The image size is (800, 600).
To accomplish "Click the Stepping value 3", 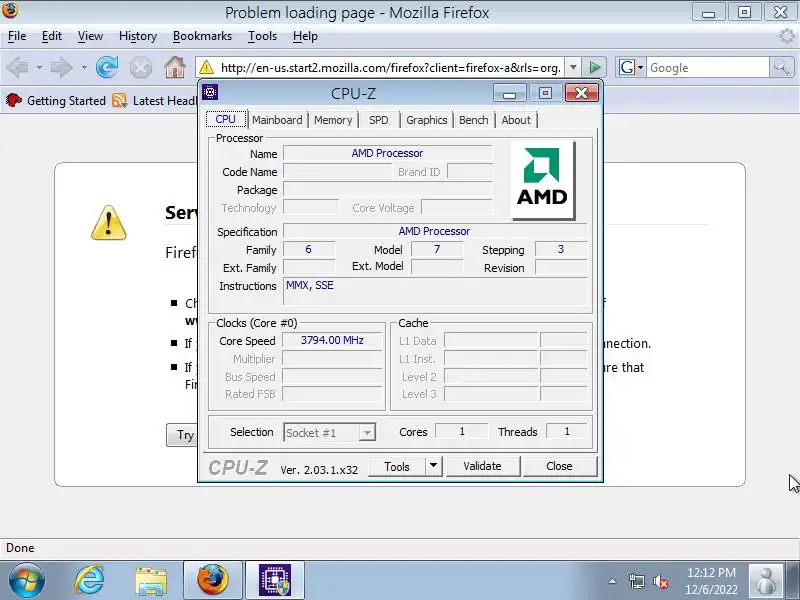I will 561,249.
